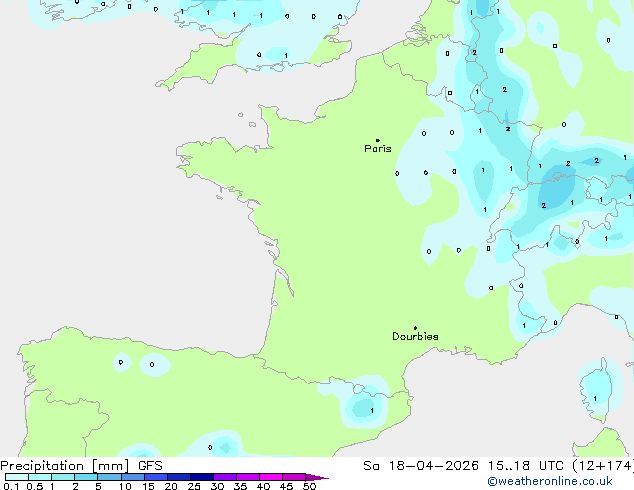Click the Dourbies city label
Screen dimensions: 634x490
[415, 336]
